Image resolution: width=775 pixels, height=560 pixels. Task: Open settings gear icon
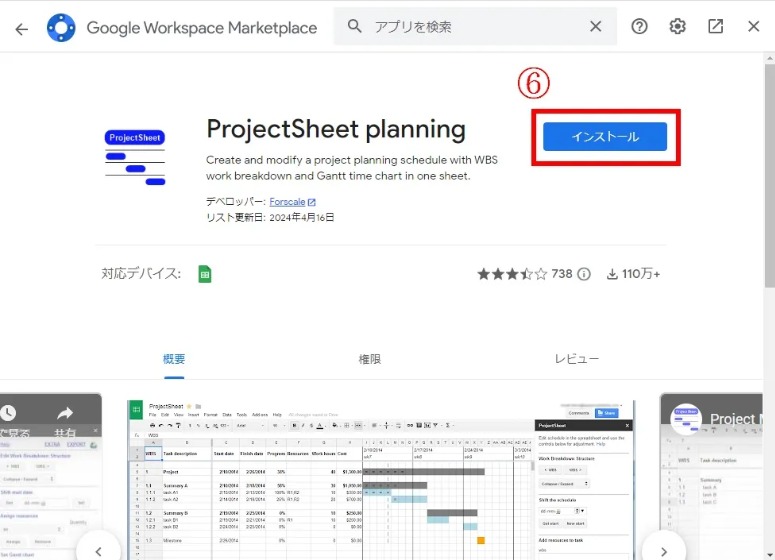point(677,26)
